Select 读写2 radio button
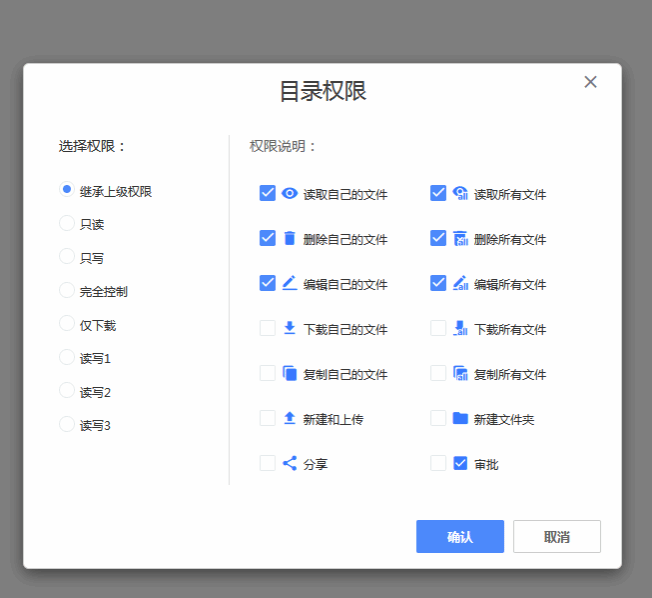The width and height of the screenshot is (652, 598). point(67,390)
